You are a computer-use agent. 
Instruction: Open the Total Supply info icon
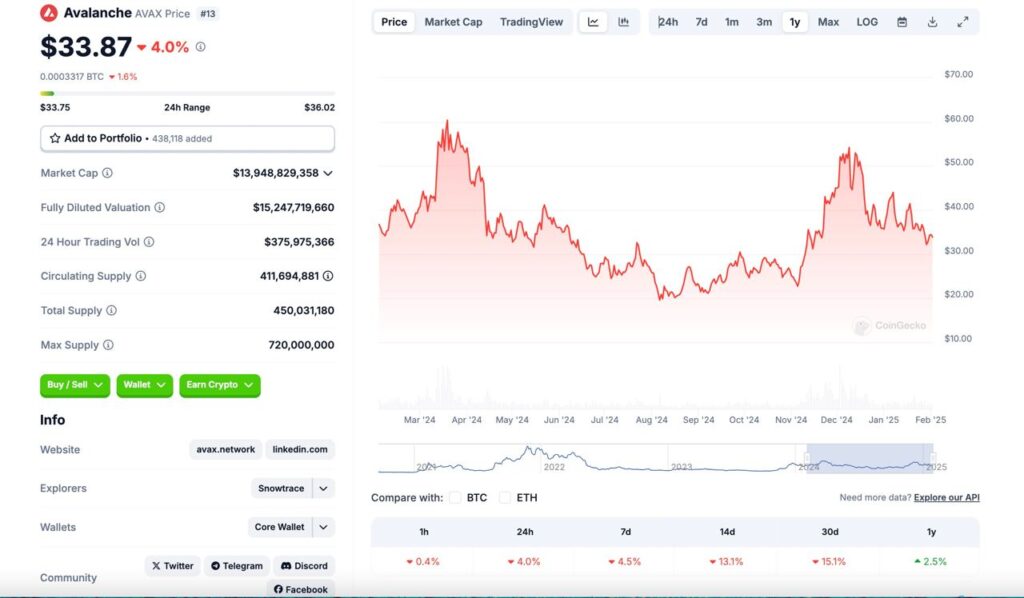112,311
